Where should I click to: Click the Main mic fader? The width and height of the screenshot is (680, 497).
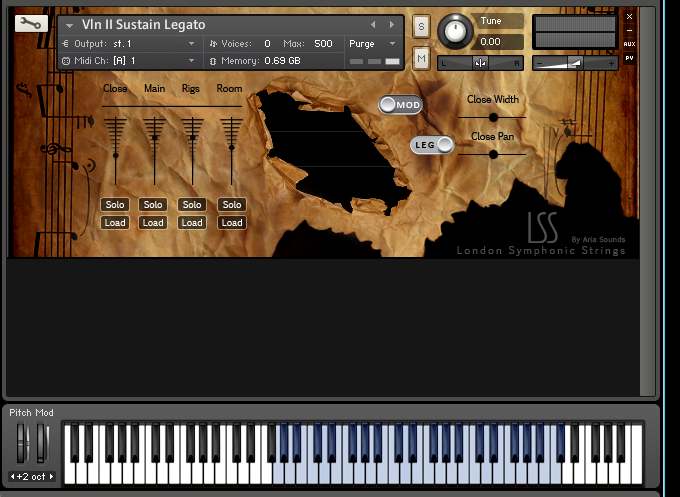pyautogui.click(x=154, y=138)
